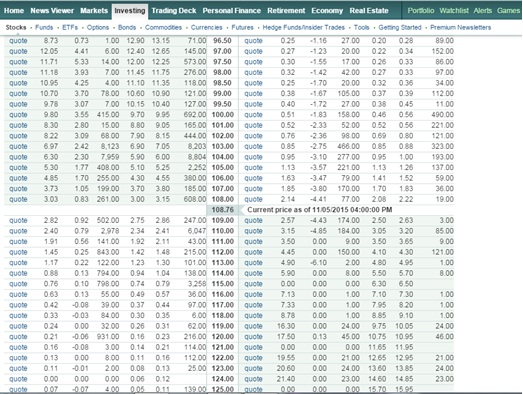The image size is (523, 394).
Task: Select strike price 100.00 cell
Action: coord(222,115)
